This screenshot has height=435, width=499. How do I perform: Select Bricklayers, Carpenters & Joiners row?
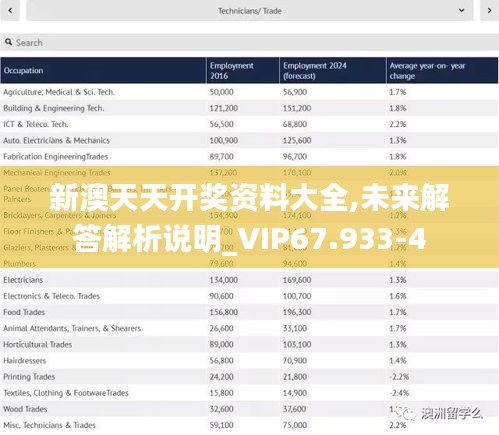(249, 215)
